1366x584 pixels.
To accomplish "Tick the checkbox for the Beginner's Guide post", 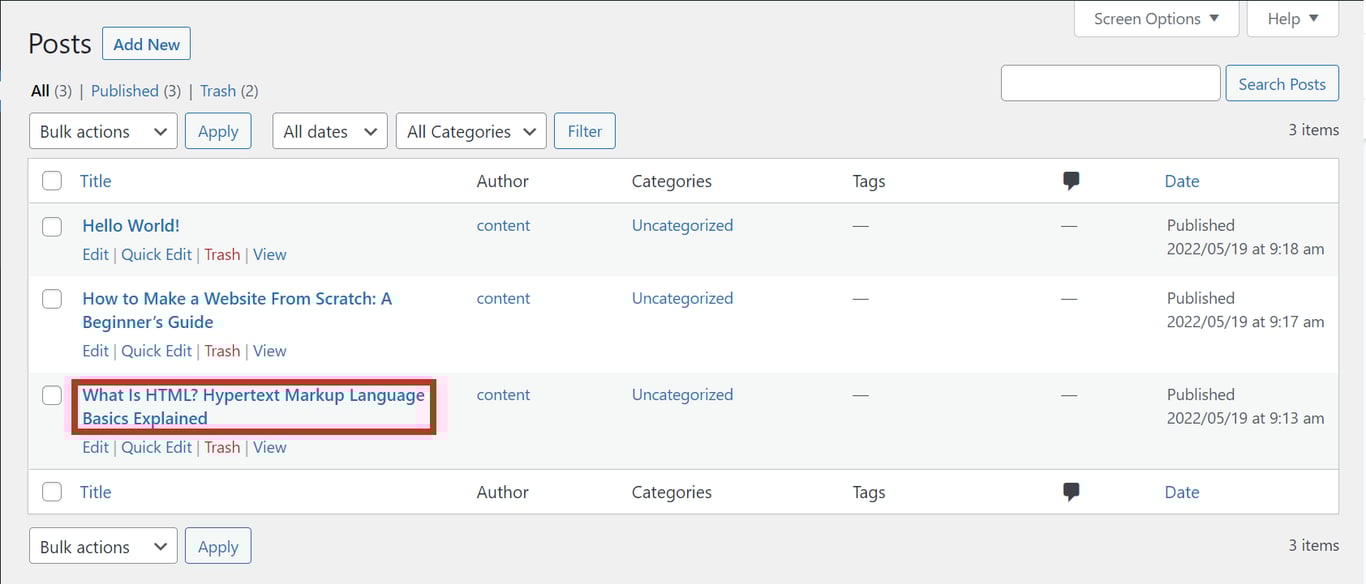I will [x=52, y=298].
